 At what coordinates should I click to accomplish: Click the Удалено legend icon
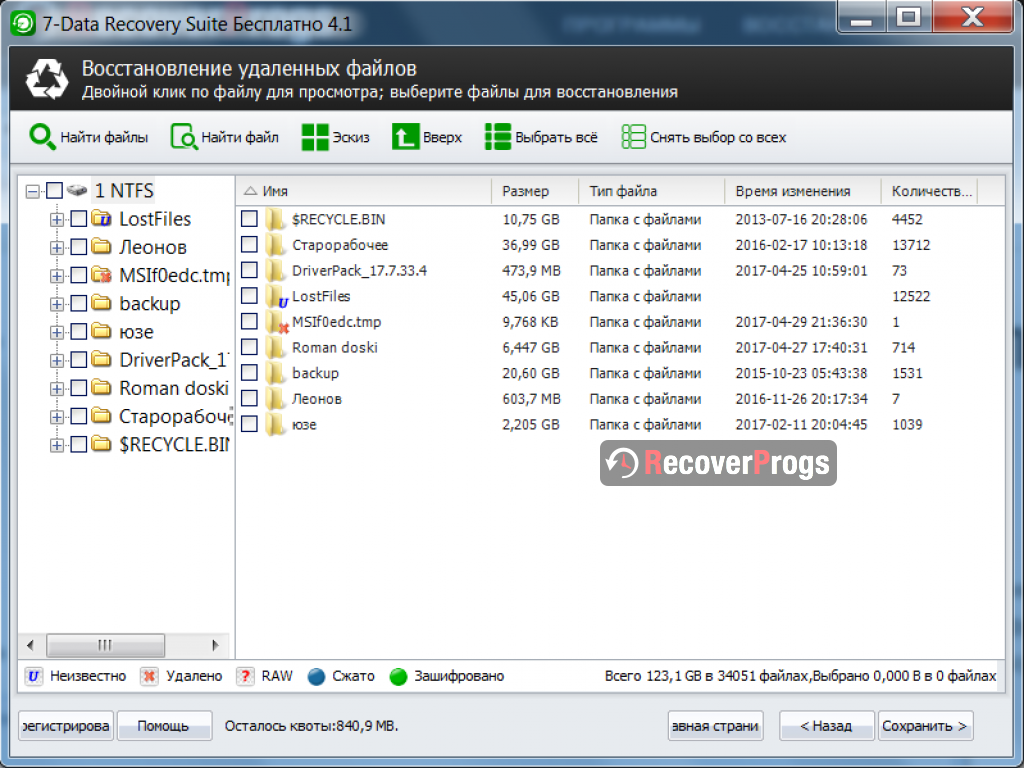[x=150, y=677]
